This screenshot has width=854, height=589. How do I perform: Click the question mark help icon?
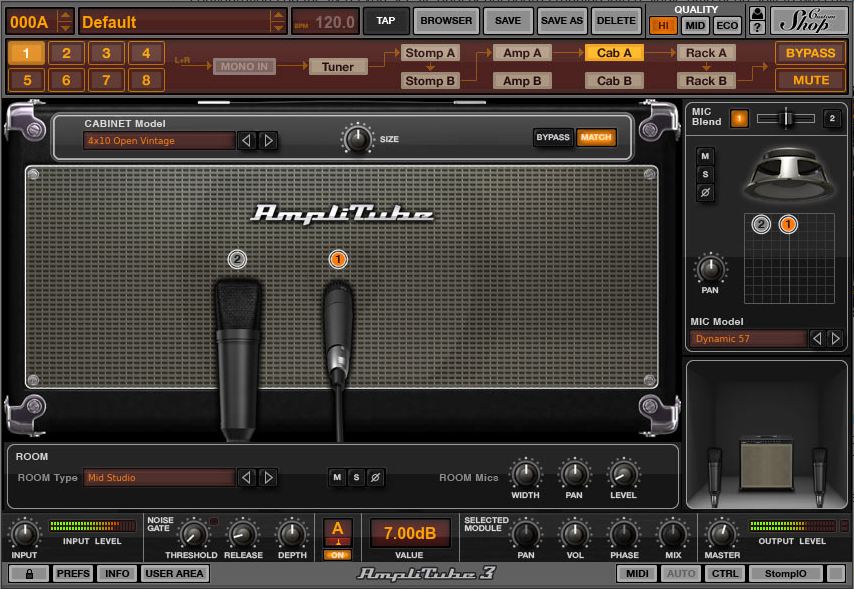757,27
